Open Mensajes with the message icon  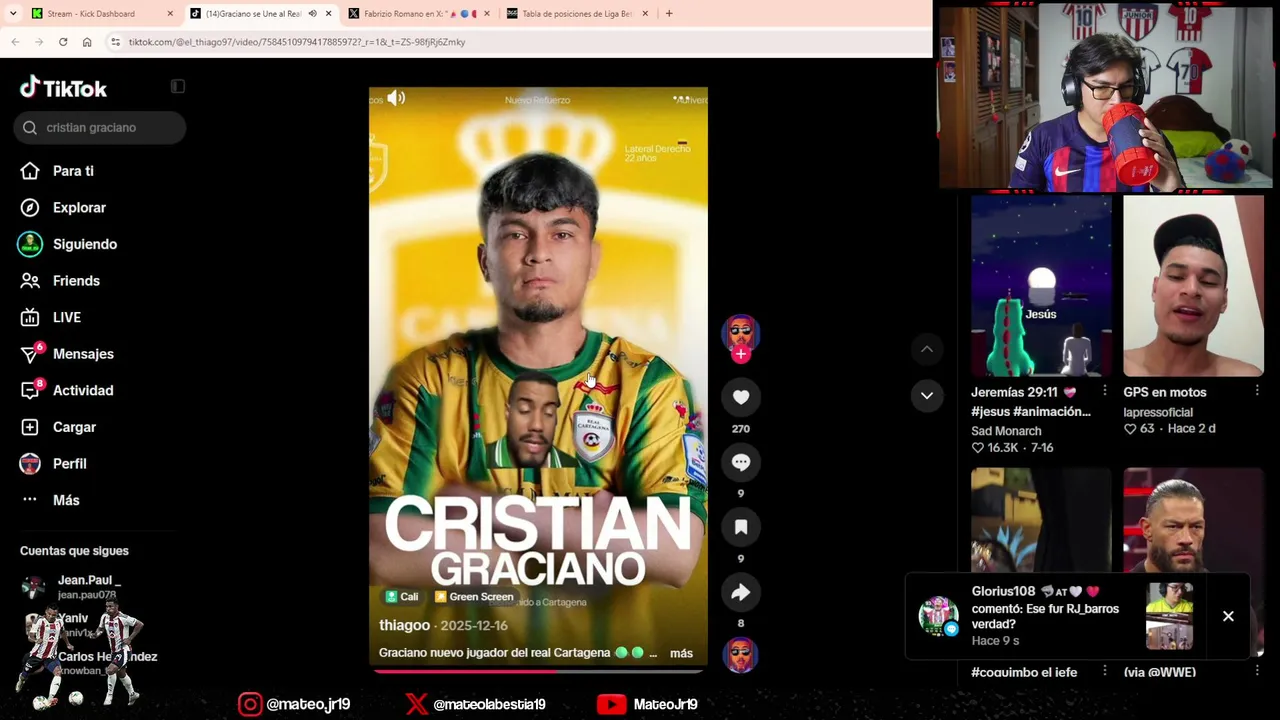click(31, 354)
